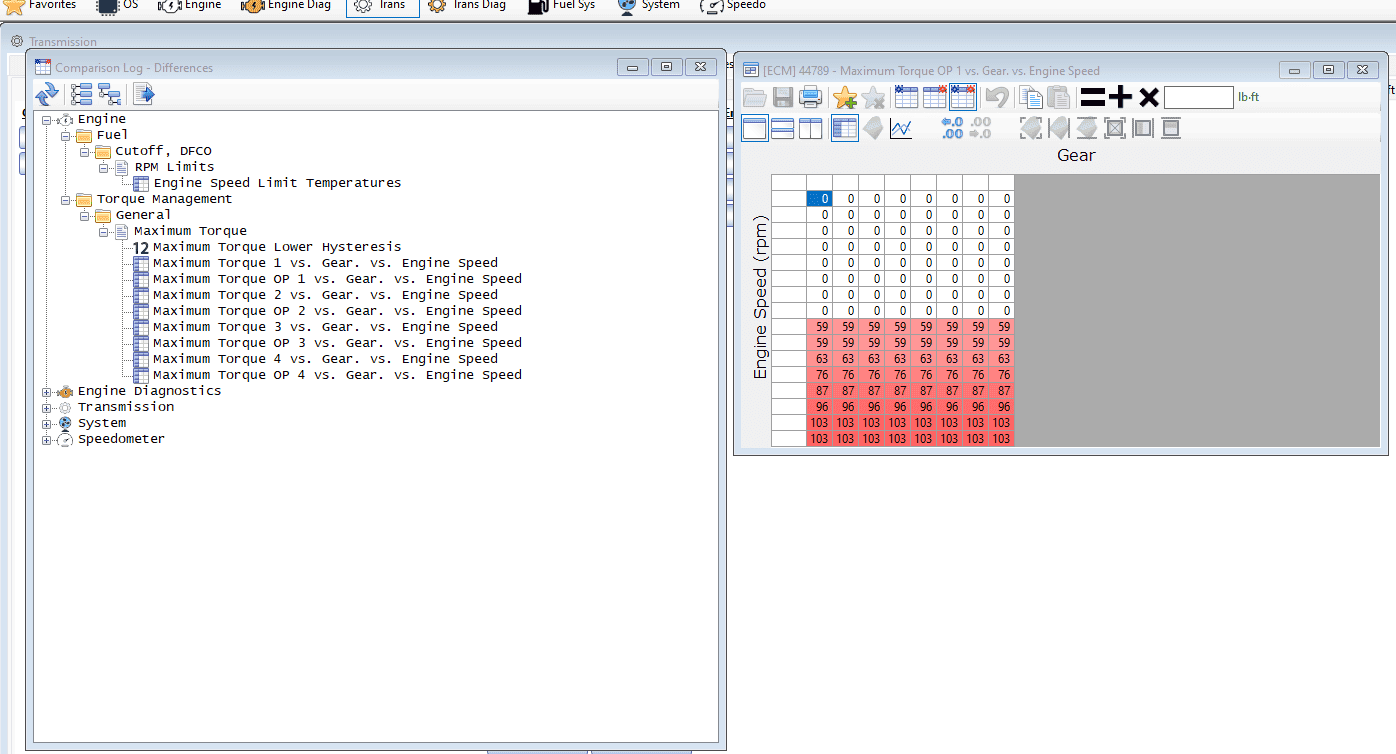
Task: Print the Maximum Torque table
Action: (810, 97)
